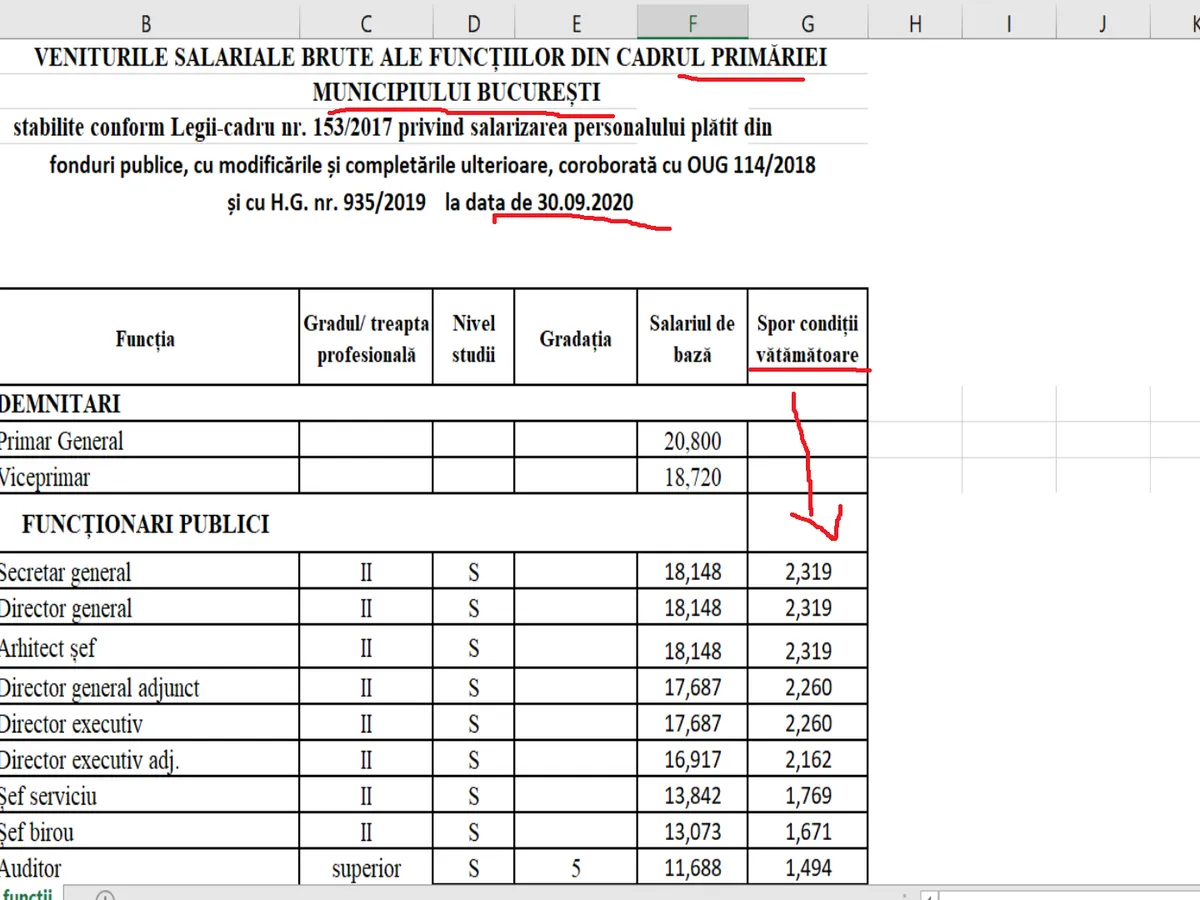This screenshot has width=1200, height=900.
Task: Click the Primar General salary cell 20,800
Action: tap(692, 441)
